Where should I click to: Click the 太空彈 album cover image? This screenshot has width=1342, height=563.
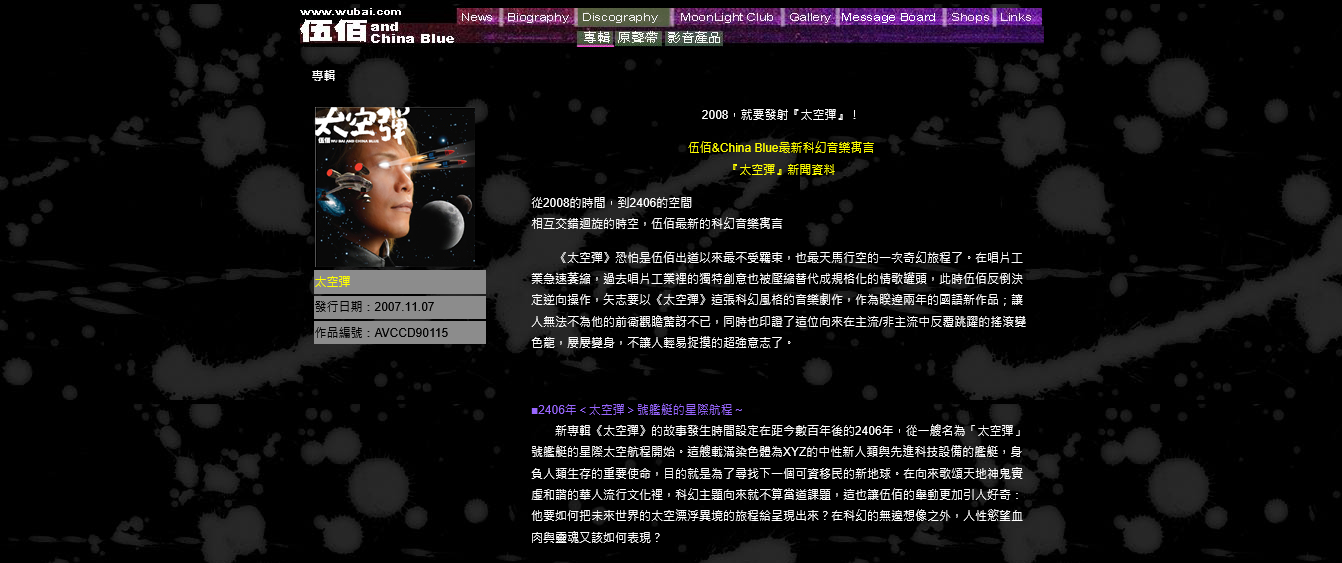coord(395,187)
